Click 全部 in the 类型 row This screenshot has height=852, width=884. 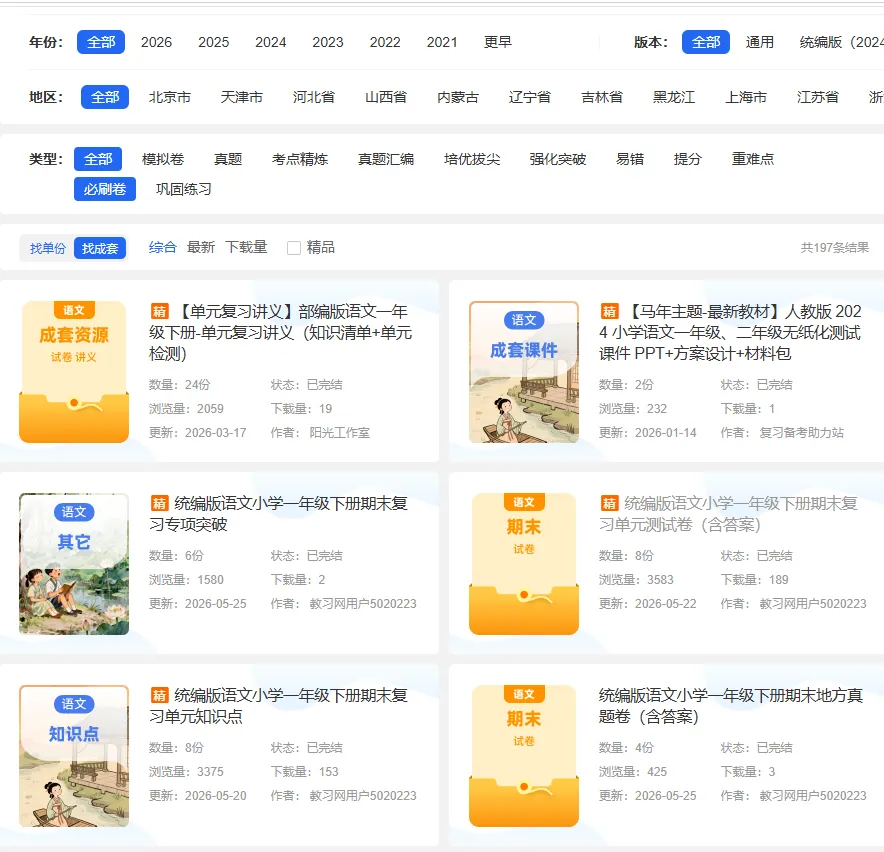click(98, 159)
